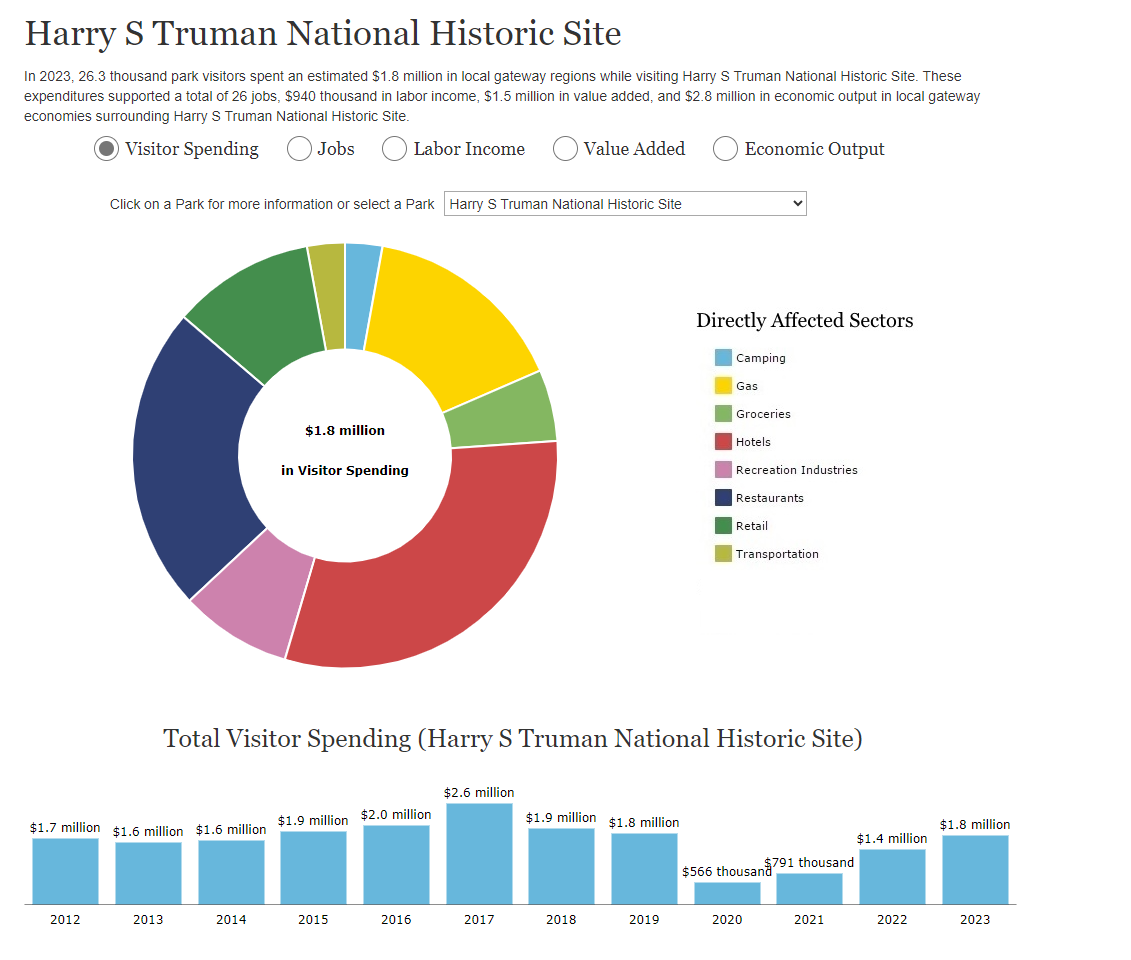Select the Jobs radio button
The height and width of the screenshot is (960, 1131).
[x=298, y=148]
